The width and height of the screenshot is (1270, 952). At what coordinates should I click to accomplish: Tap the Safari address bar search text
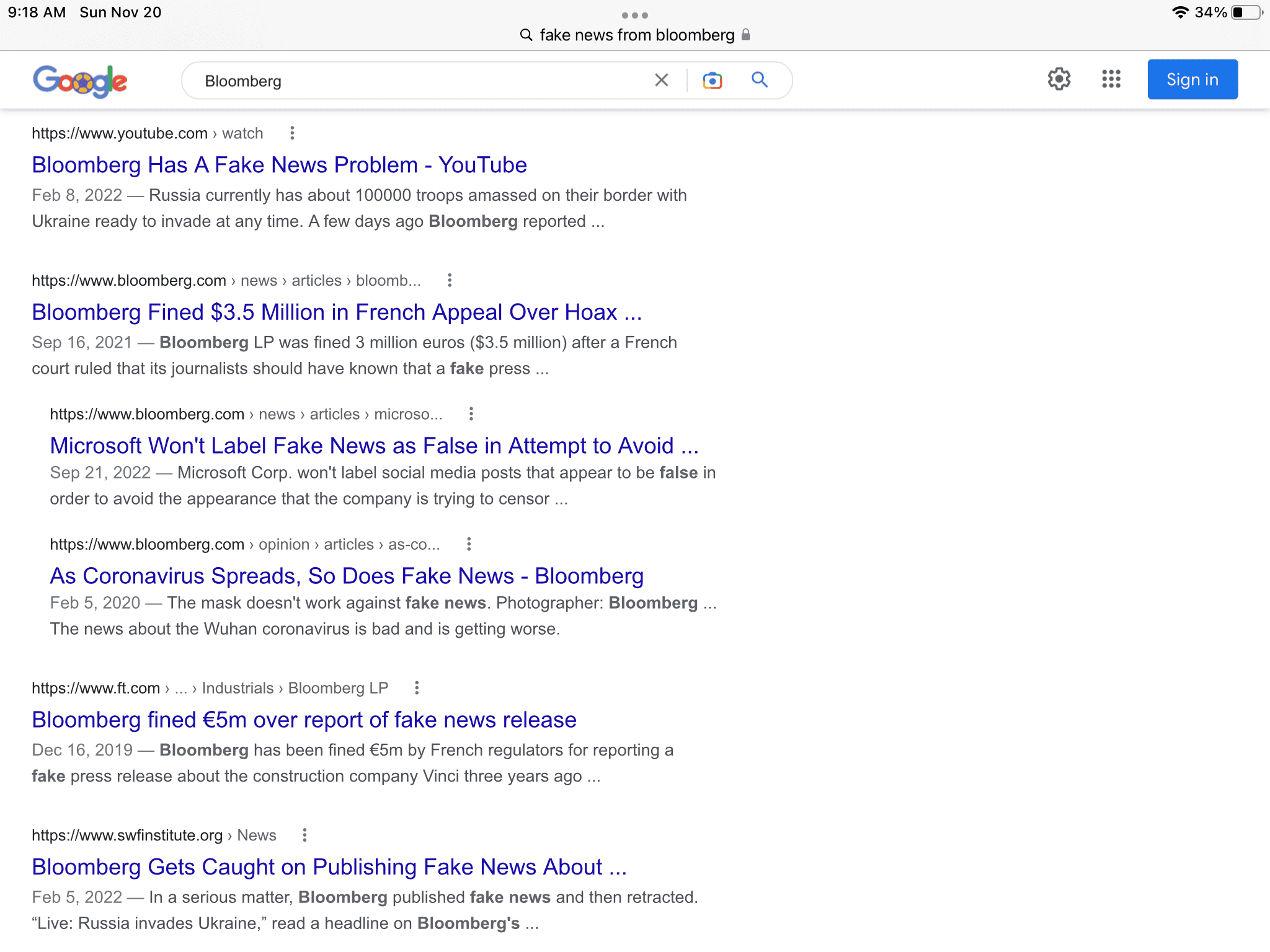pyautogui.click(x=637, y=35)
